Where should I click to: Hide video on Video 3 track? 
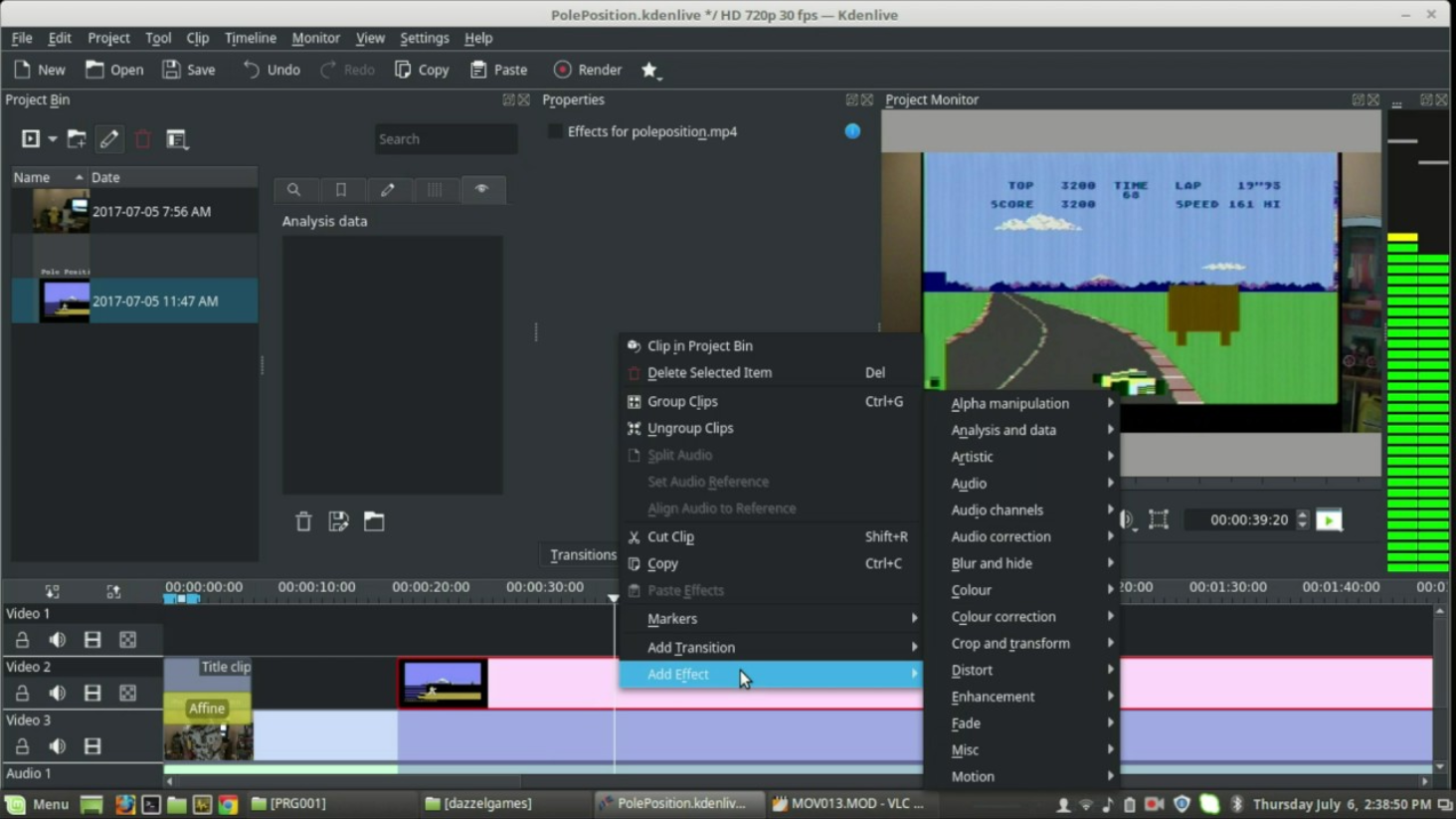point(92,746)
